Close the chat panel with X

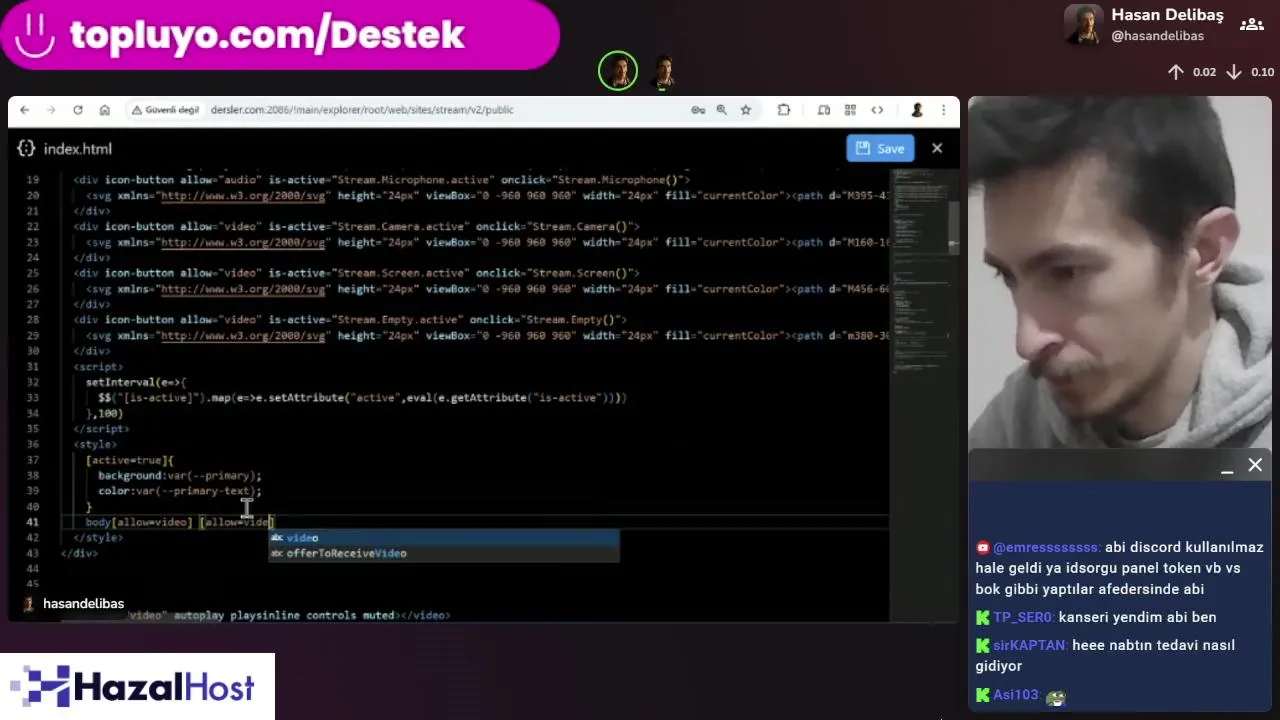pyautogui.click(x=1255, y=465)
